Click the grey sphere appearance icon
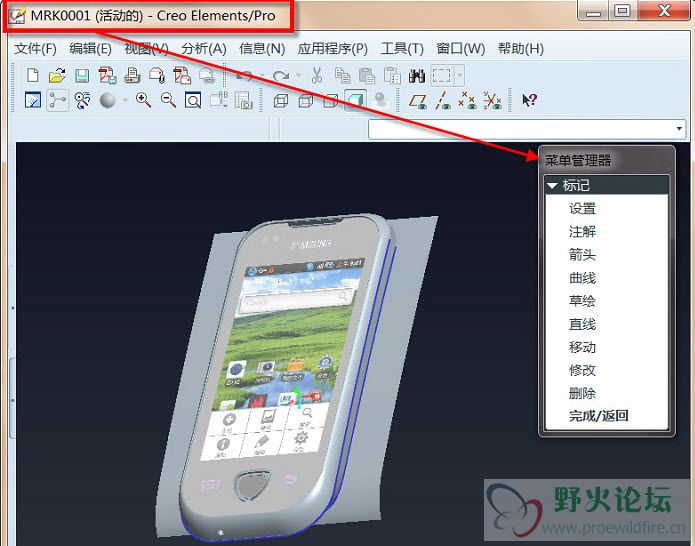Image resolution: width=695 pixels, height=546 pixels. [x=108, y=100]
